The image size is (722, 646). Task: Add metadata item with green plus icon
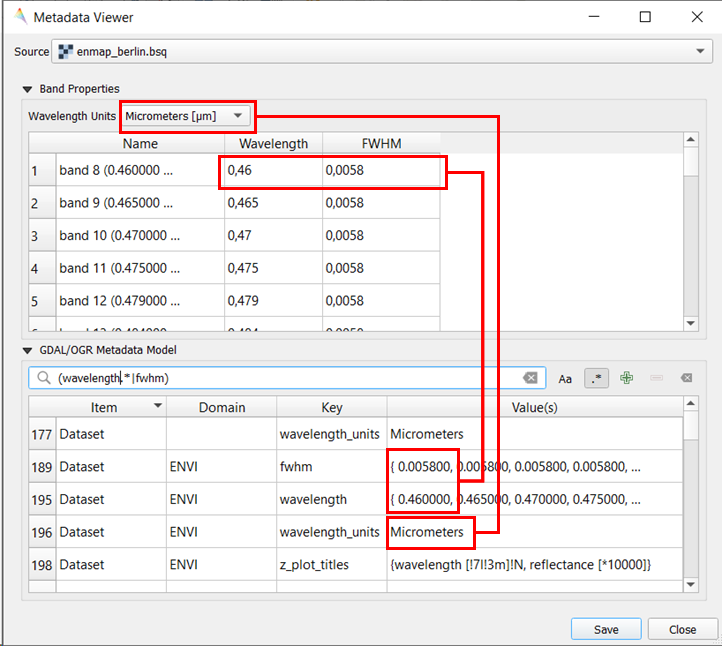[626, 378]
